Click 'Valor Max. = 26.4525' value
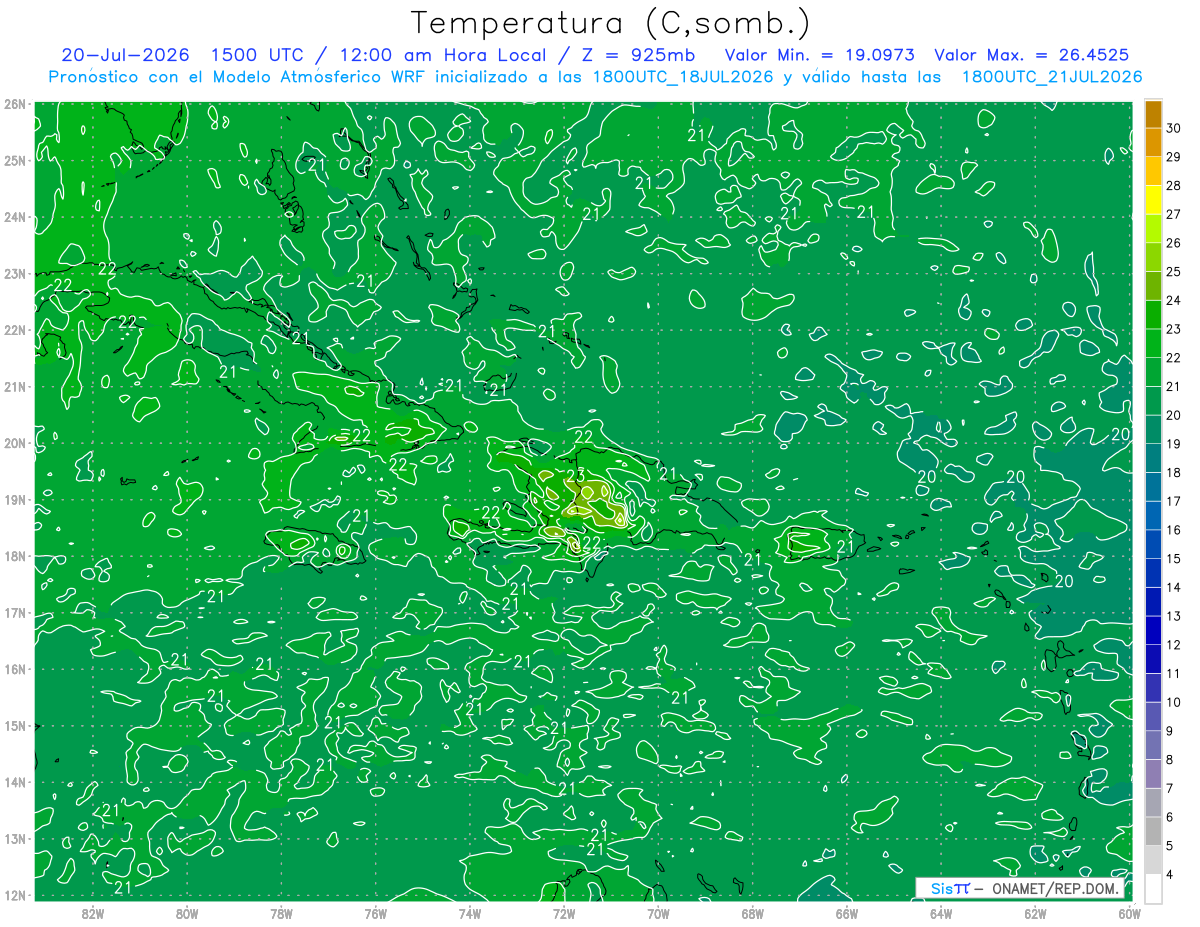This screenshot has height=927, width=1200. [1032, 55]
